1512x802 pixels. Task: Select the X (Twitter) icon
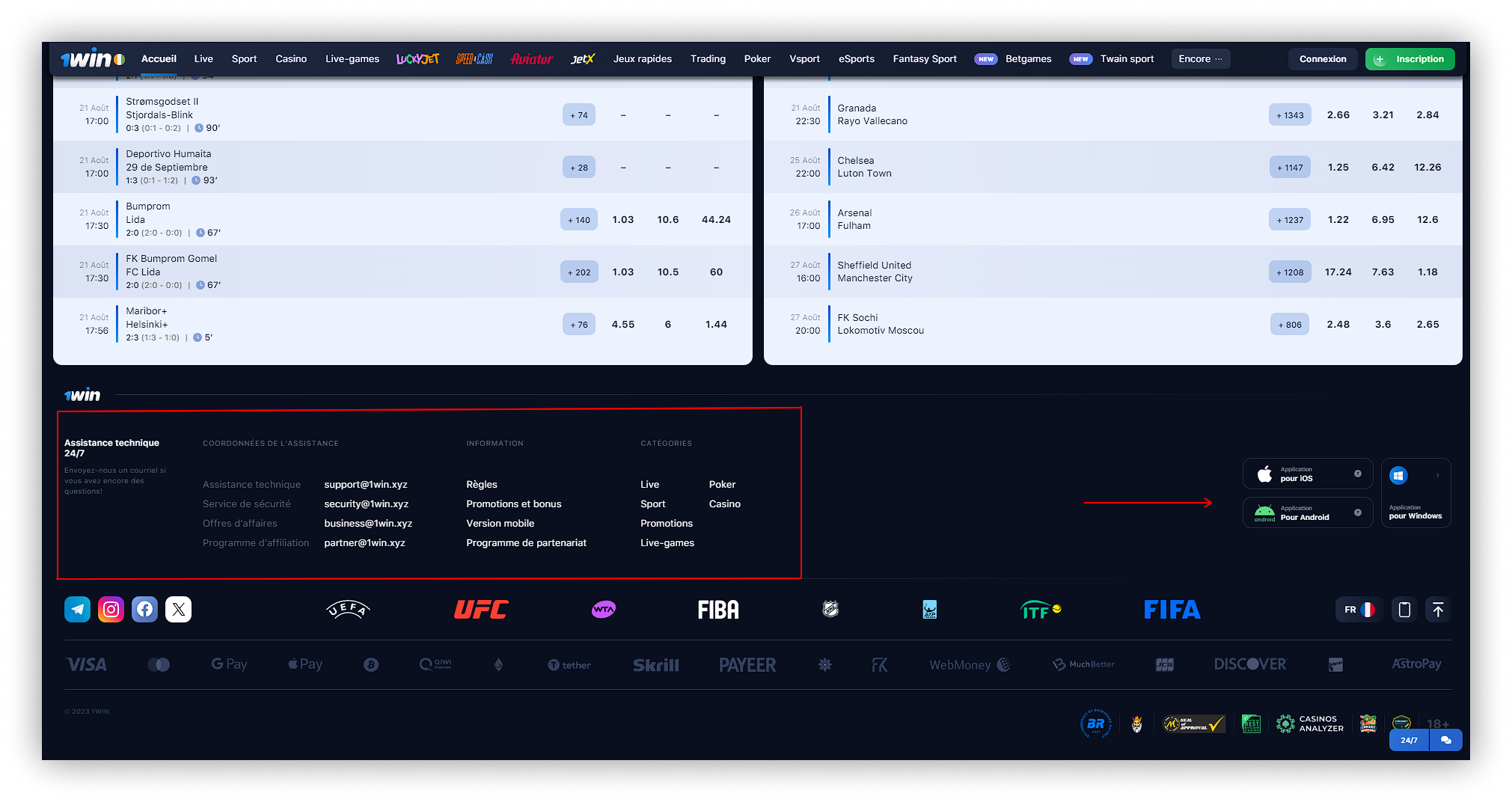(178, 609)
